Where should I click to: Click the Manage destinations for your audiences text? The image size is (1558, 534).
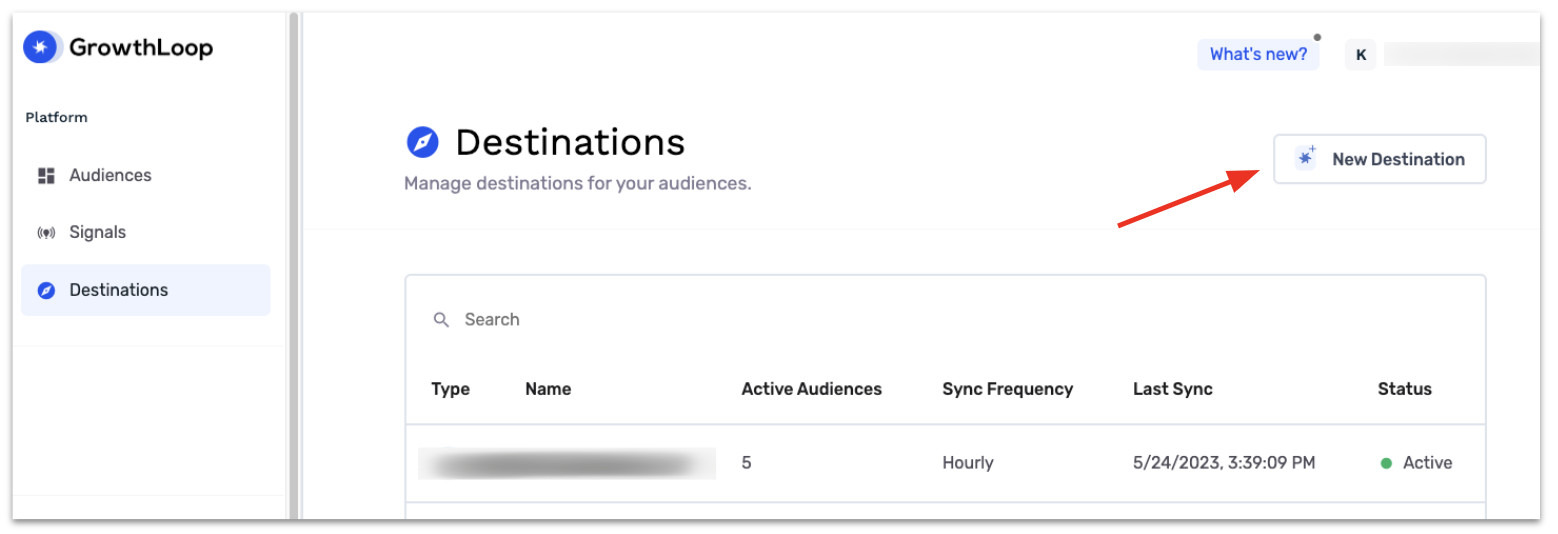(x=577, y=184)
